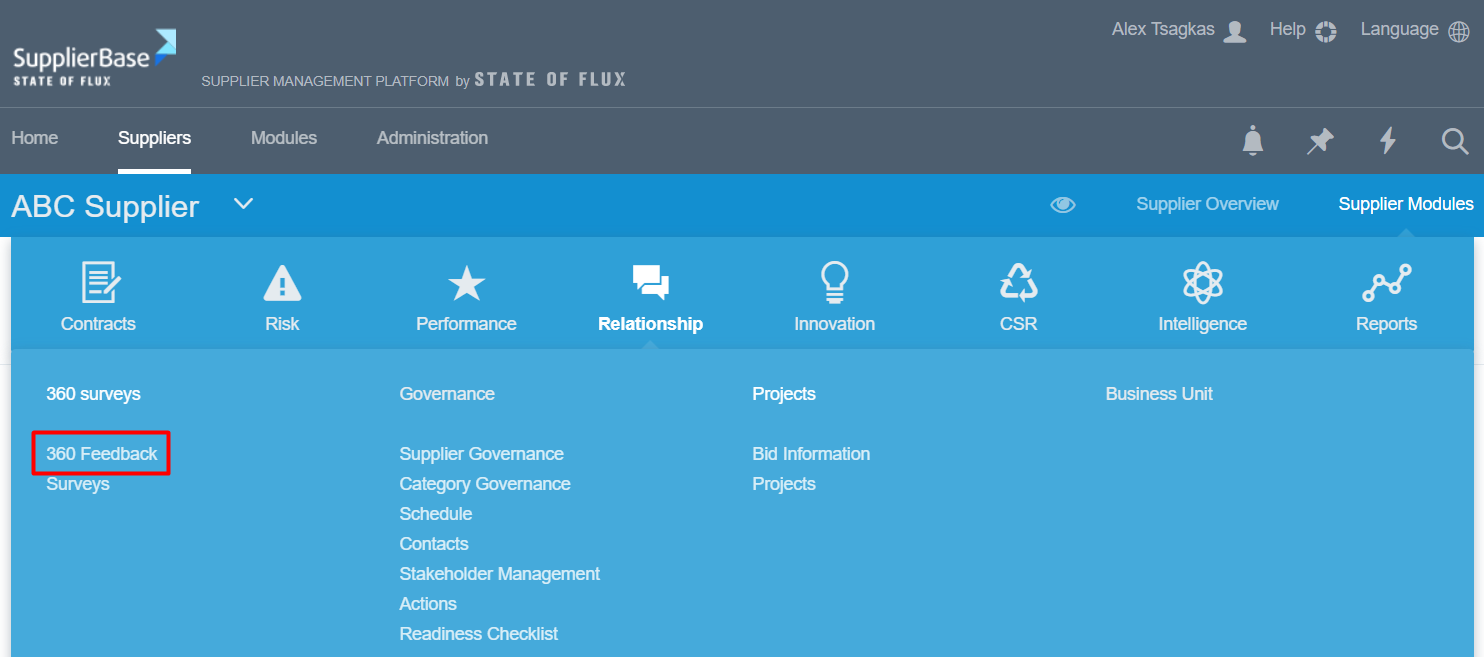Toggle the eye visibility icon
Screen dimensions: 1484x657
(x=1062, y=205)
